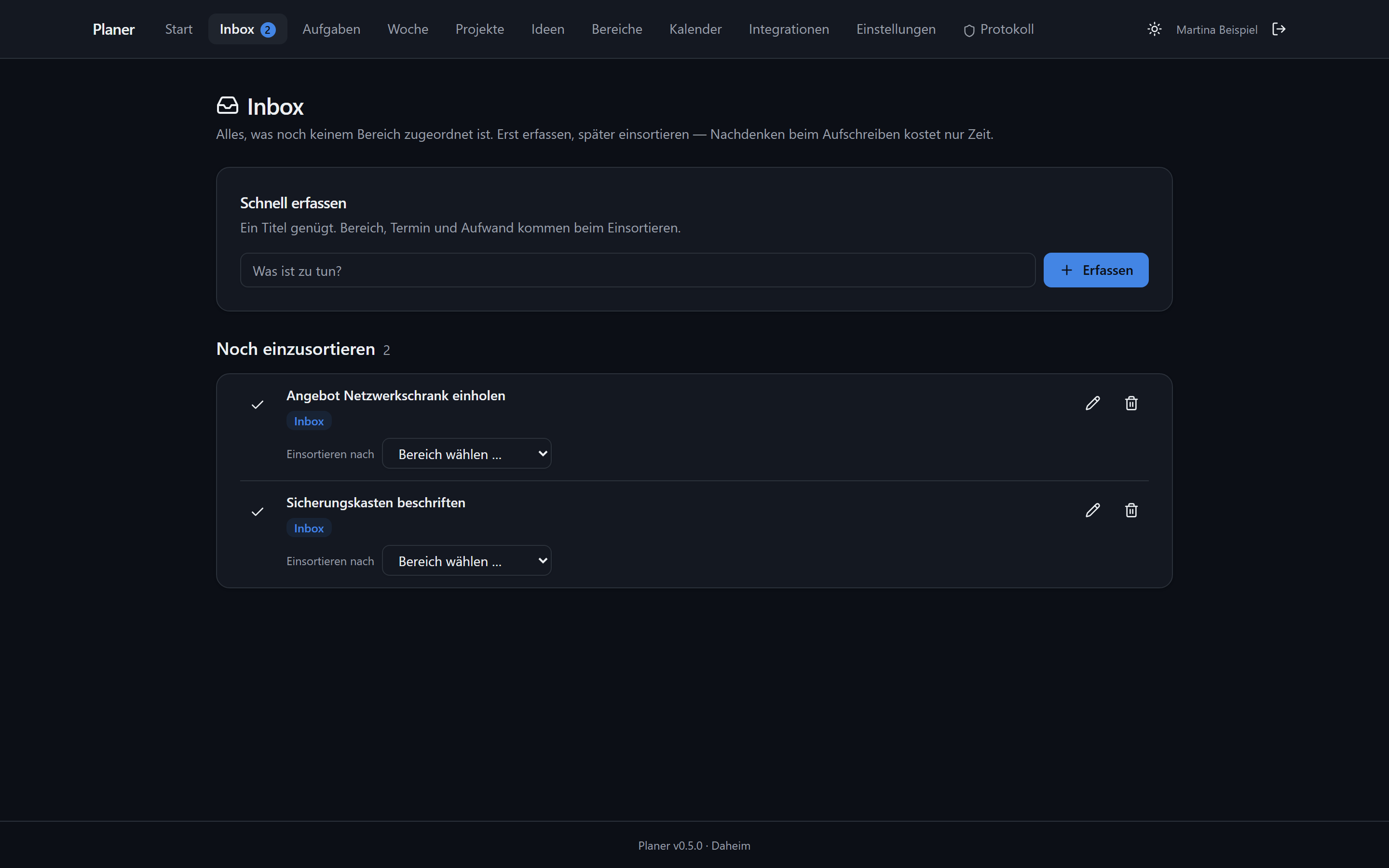The image size is (1389, 868).
Task: Open the Kalender tab
Action: pyautogui.click(x=695, y=29)
